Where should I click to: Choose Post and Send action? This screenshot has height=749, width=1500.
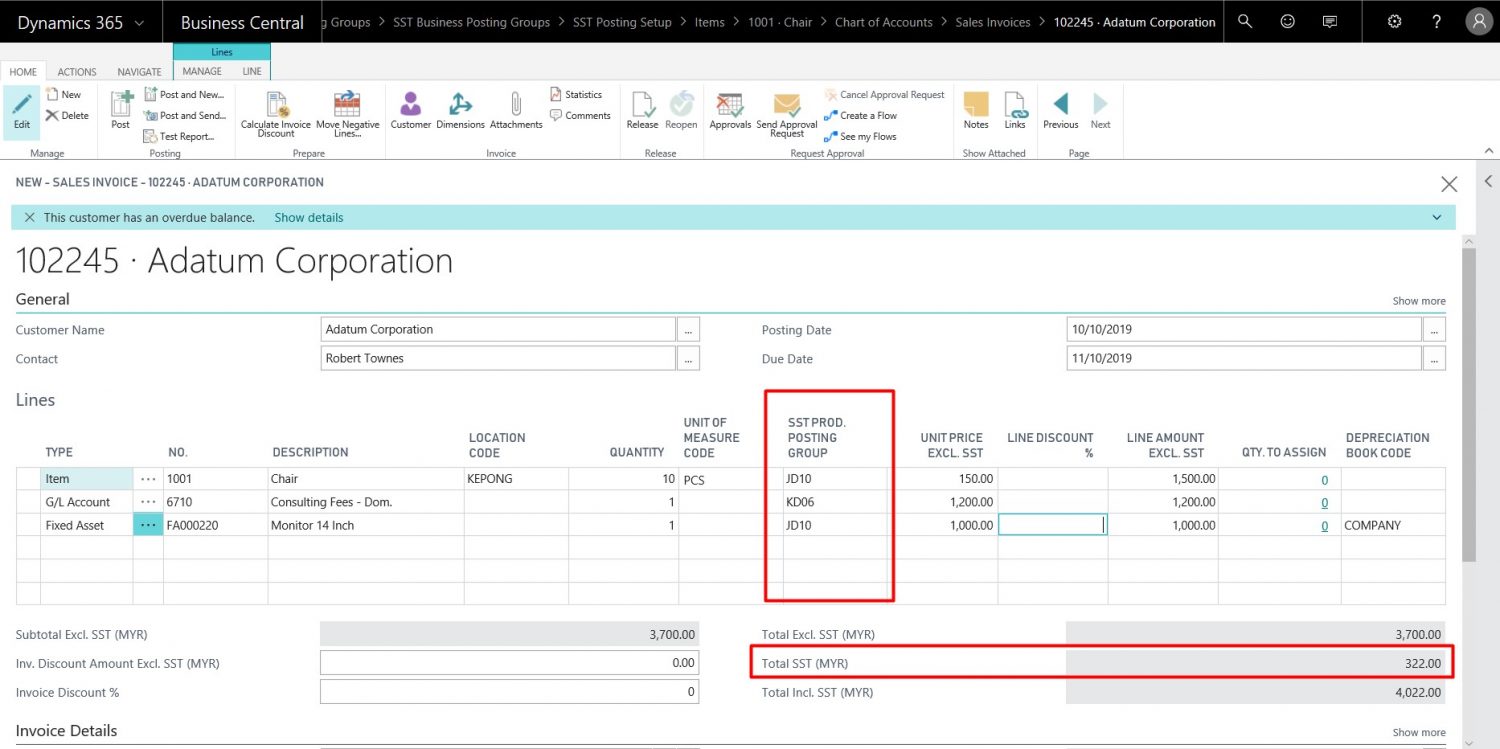tap(184, 116)
